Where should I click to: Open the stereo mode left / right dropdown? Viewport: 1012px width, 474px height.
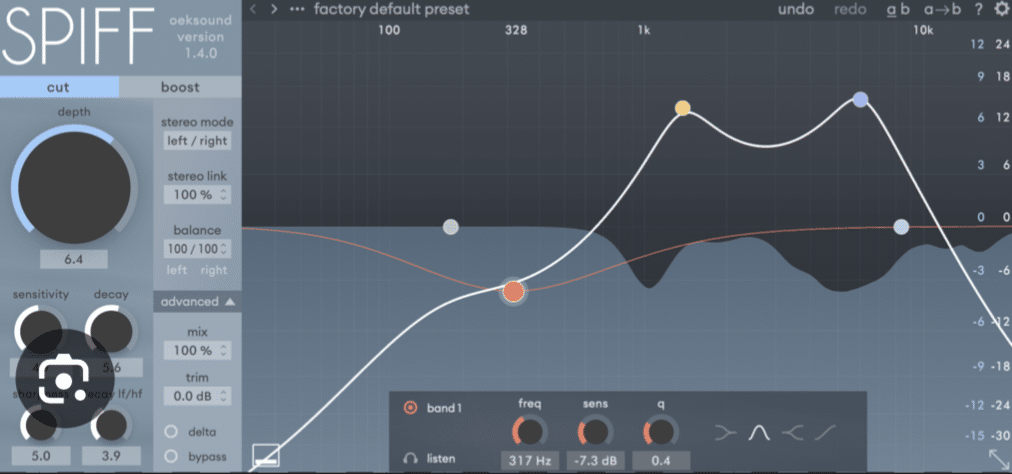[197, 141]
